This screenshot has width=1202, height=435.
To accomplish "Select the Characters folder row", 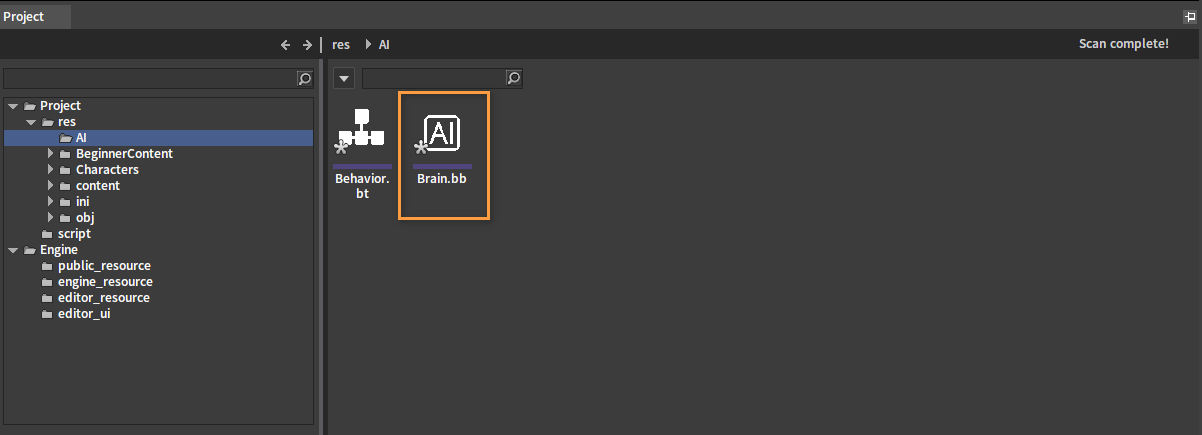I will pos(159,170).
